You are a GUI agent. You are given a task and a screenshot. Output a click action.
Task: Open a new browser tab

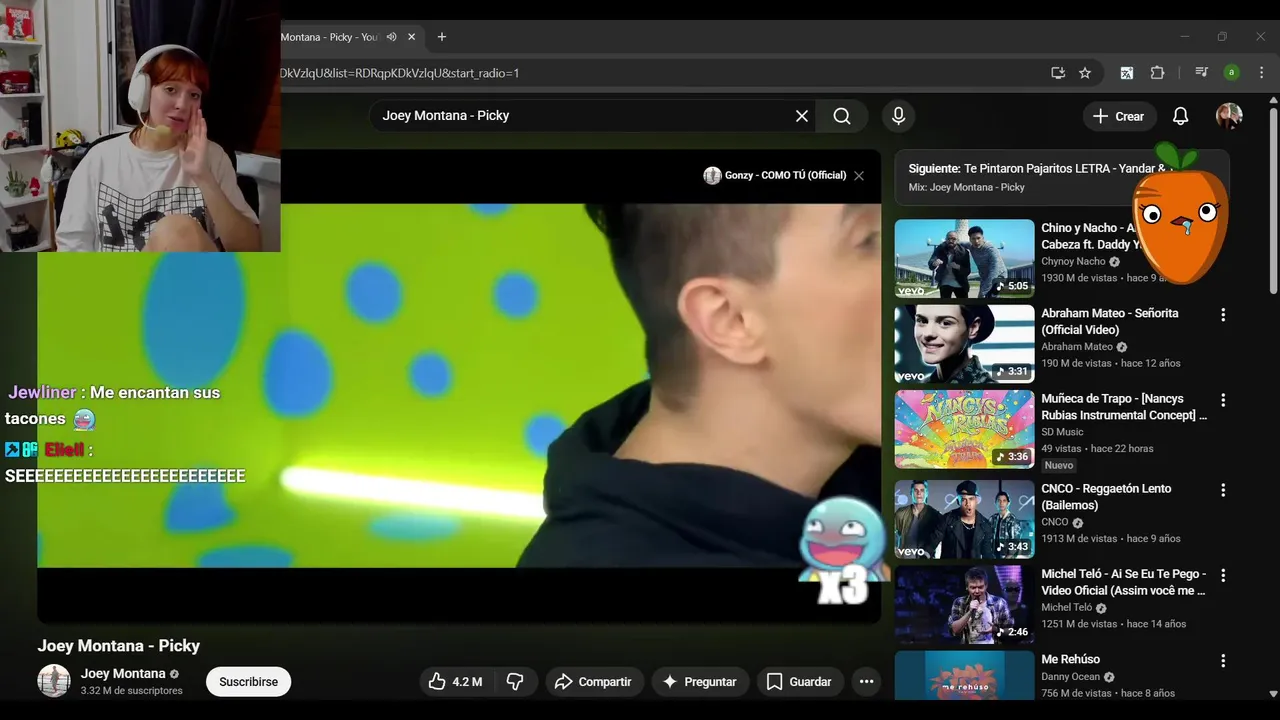[442, 37]
